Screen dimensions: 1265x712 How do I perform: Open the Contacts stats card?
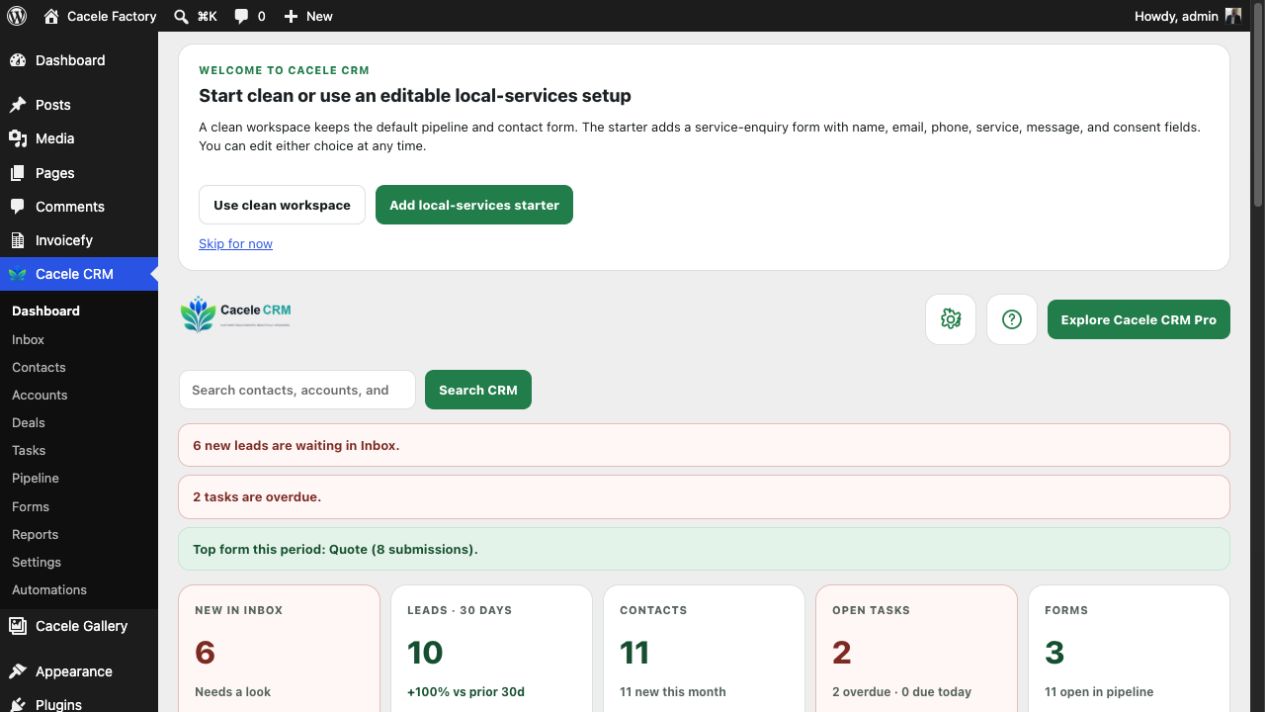coord(704,649)
